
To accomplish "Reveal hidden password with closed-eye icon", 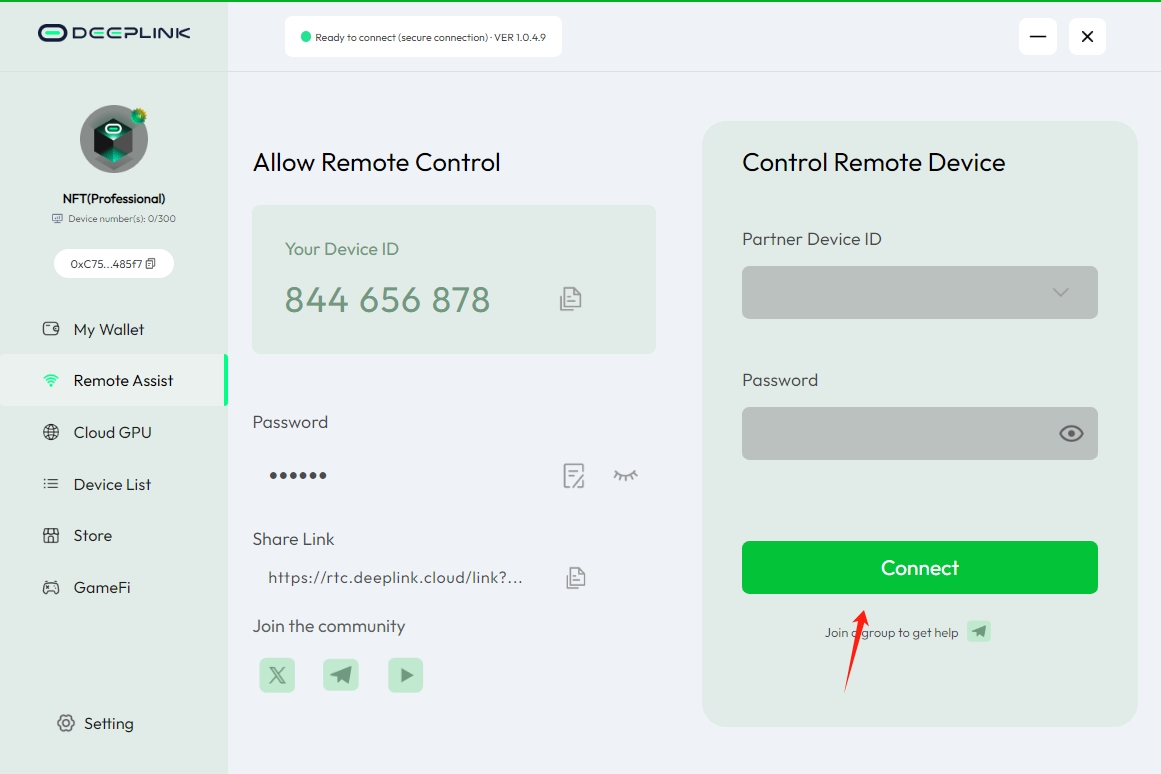I will [625, 476].
